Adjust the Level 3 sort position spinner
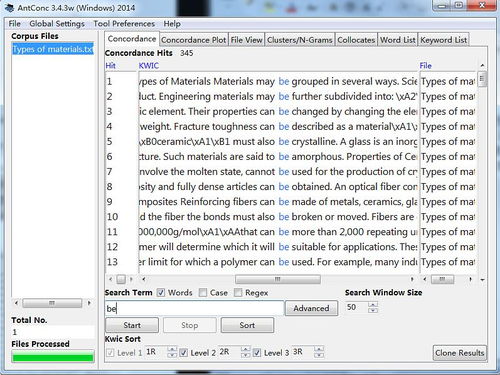This screenshot has width=500, height=375. pos(319,352)
